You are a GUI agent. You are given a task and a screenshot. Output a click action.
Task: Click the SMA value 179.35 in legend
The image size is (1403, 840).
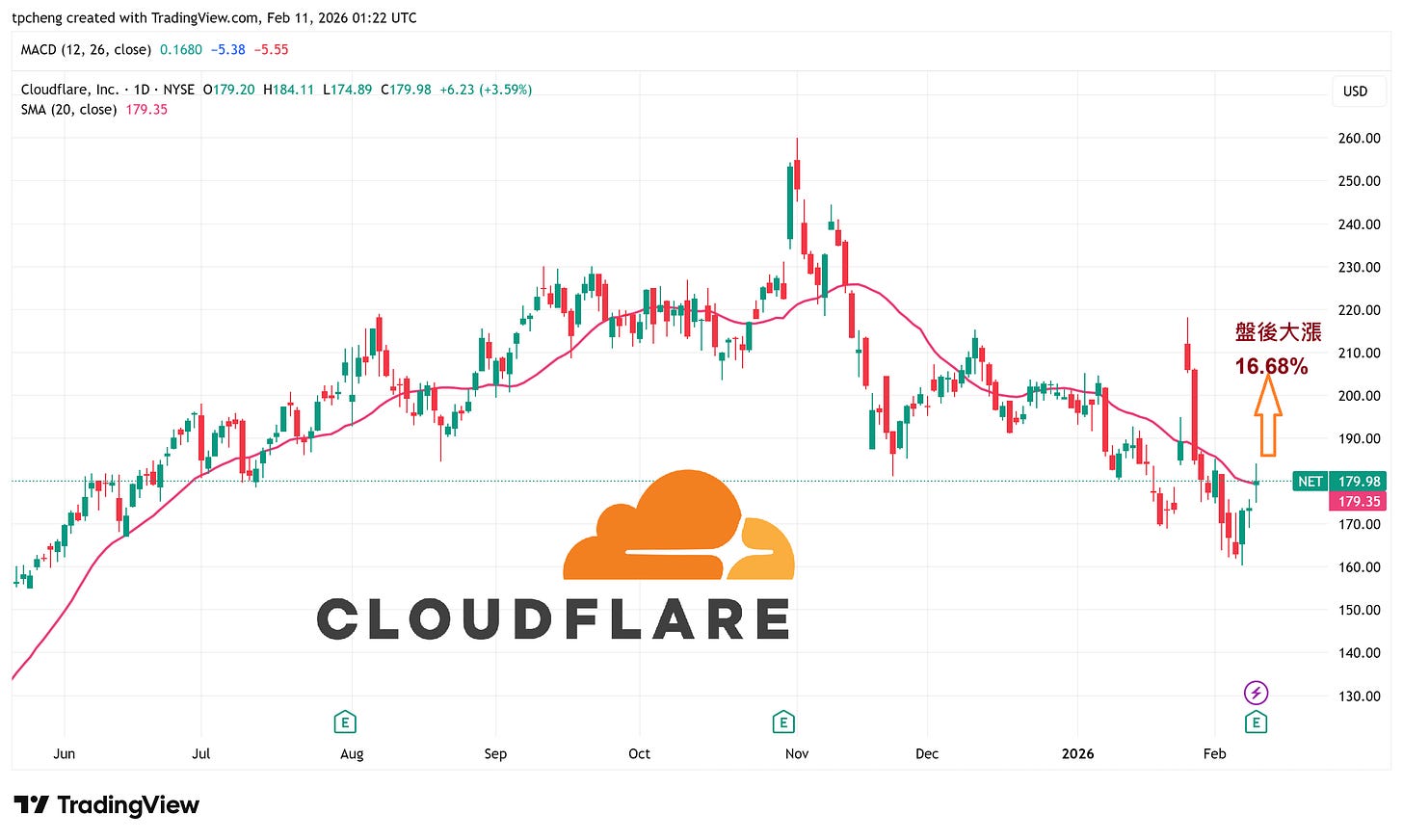point(146,110)
